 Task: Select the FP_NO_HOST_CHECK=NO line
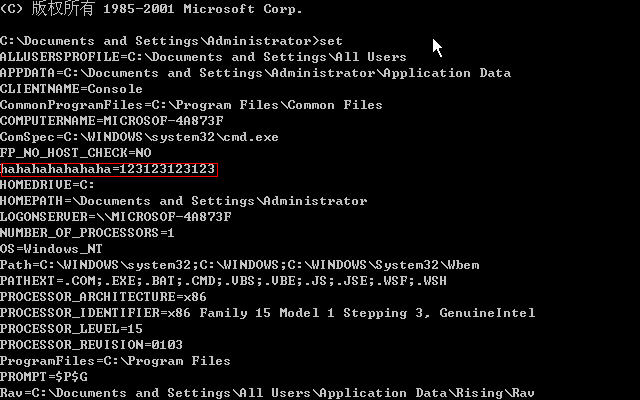[75, 153]
